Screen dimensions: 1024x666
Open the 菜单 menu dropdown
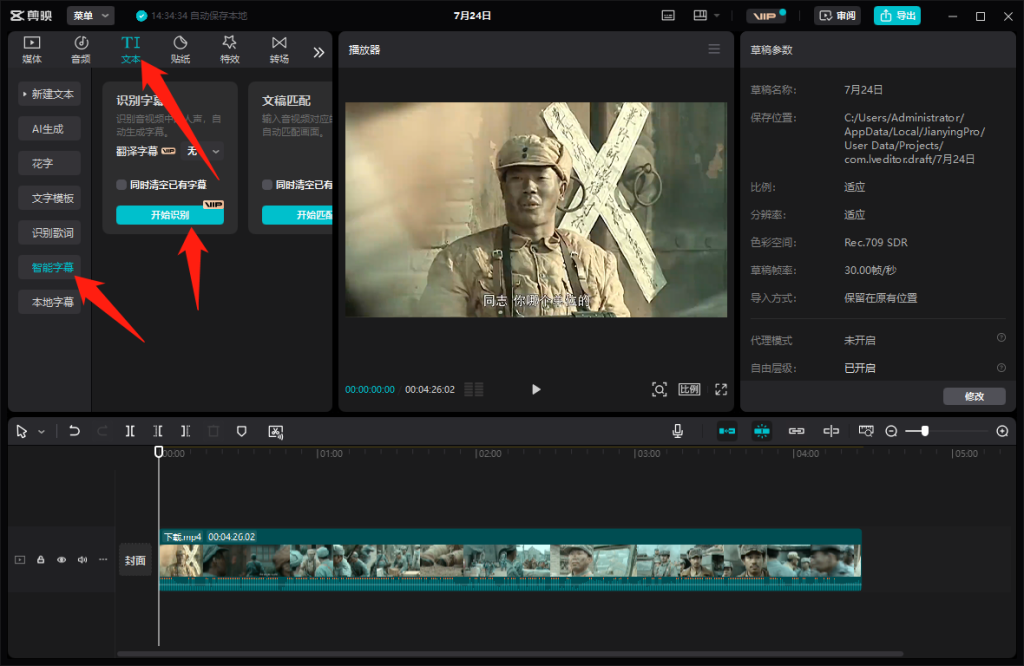(90, 16)
